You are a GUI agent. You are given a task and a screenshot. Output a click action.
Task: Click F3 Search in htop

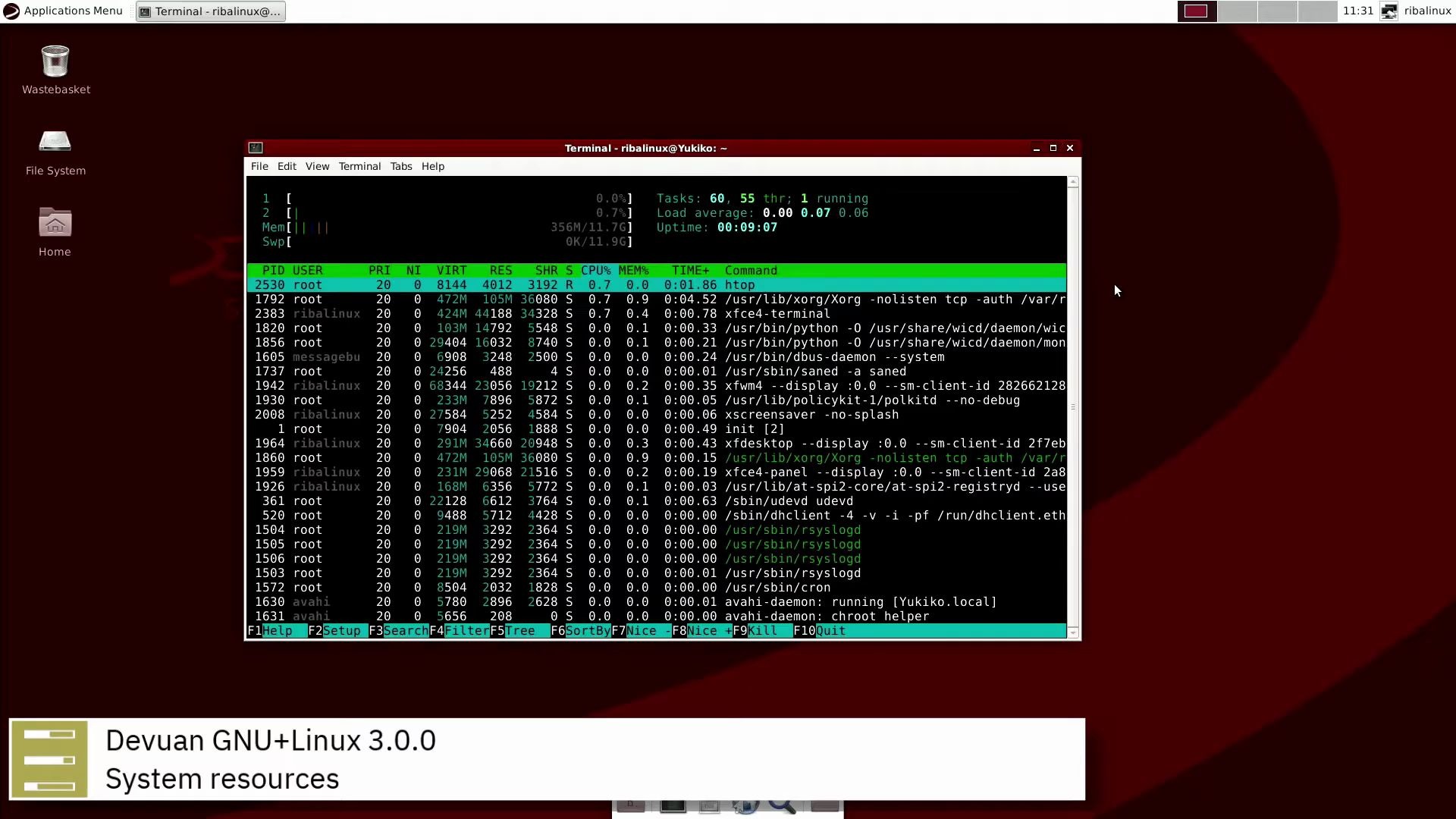tap(399, 631)
